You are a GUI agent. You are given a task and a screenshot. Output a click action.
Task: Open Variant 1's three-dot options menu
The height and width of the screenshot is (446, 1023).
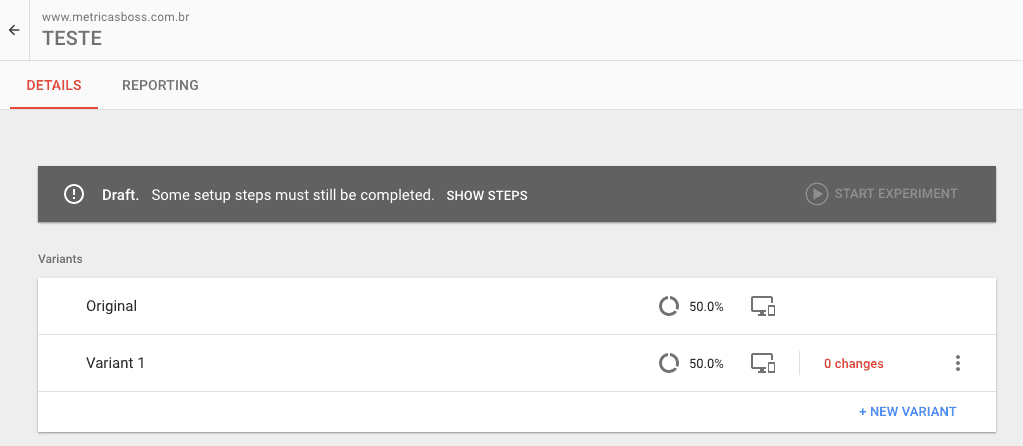957,363
